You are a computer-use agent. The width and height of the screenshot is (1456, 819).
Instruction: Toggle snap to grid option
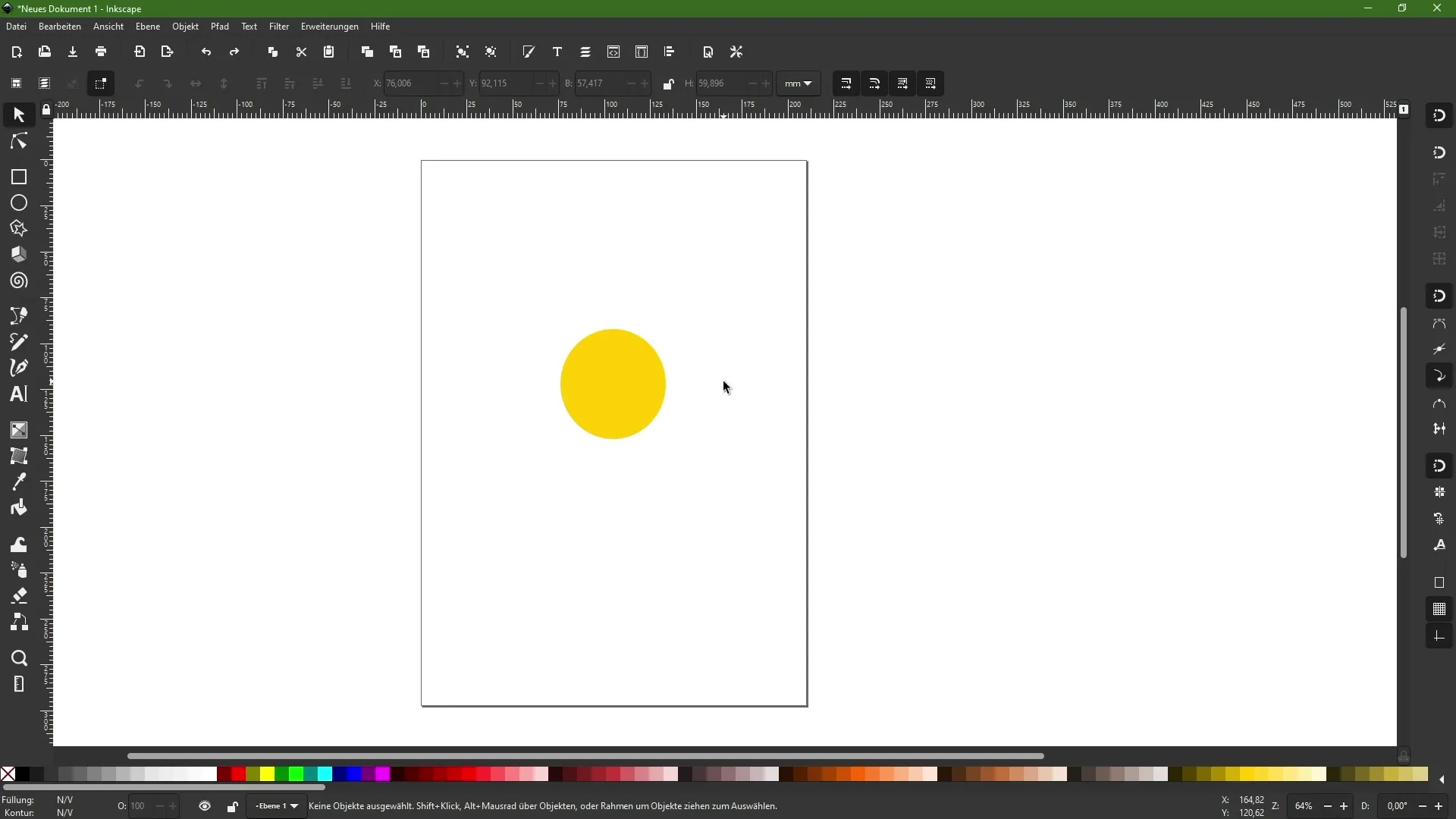(1439, 609)
